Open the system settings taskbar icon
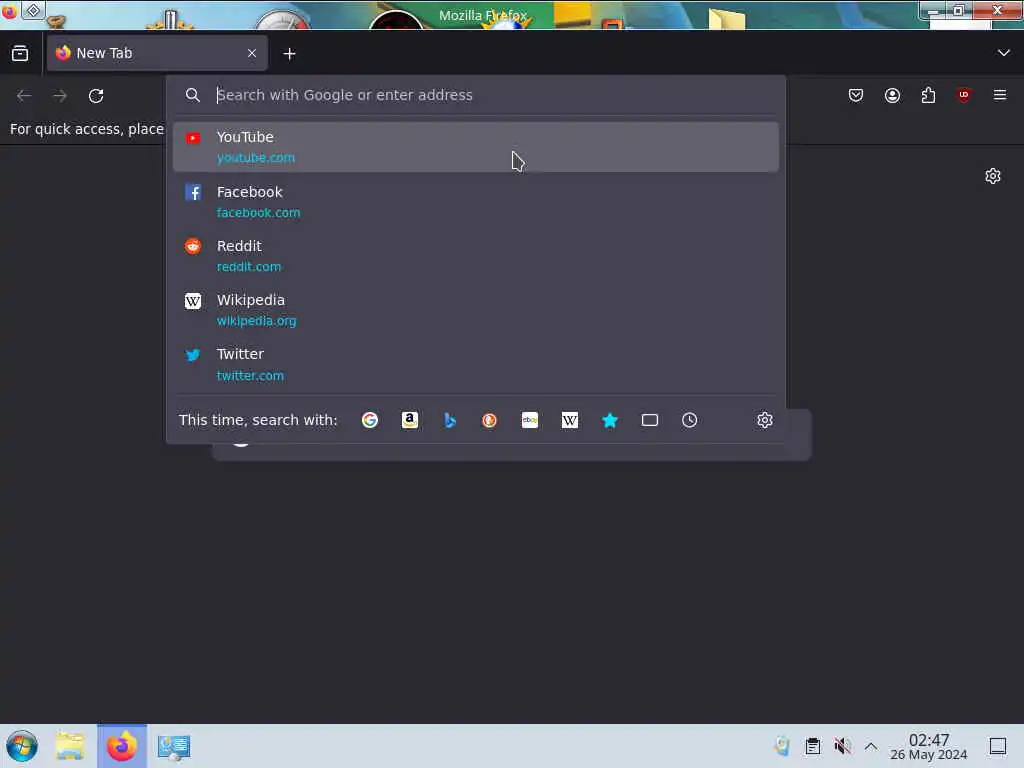The height and width of the screenshot is (768, 1024). click(174, 746)
